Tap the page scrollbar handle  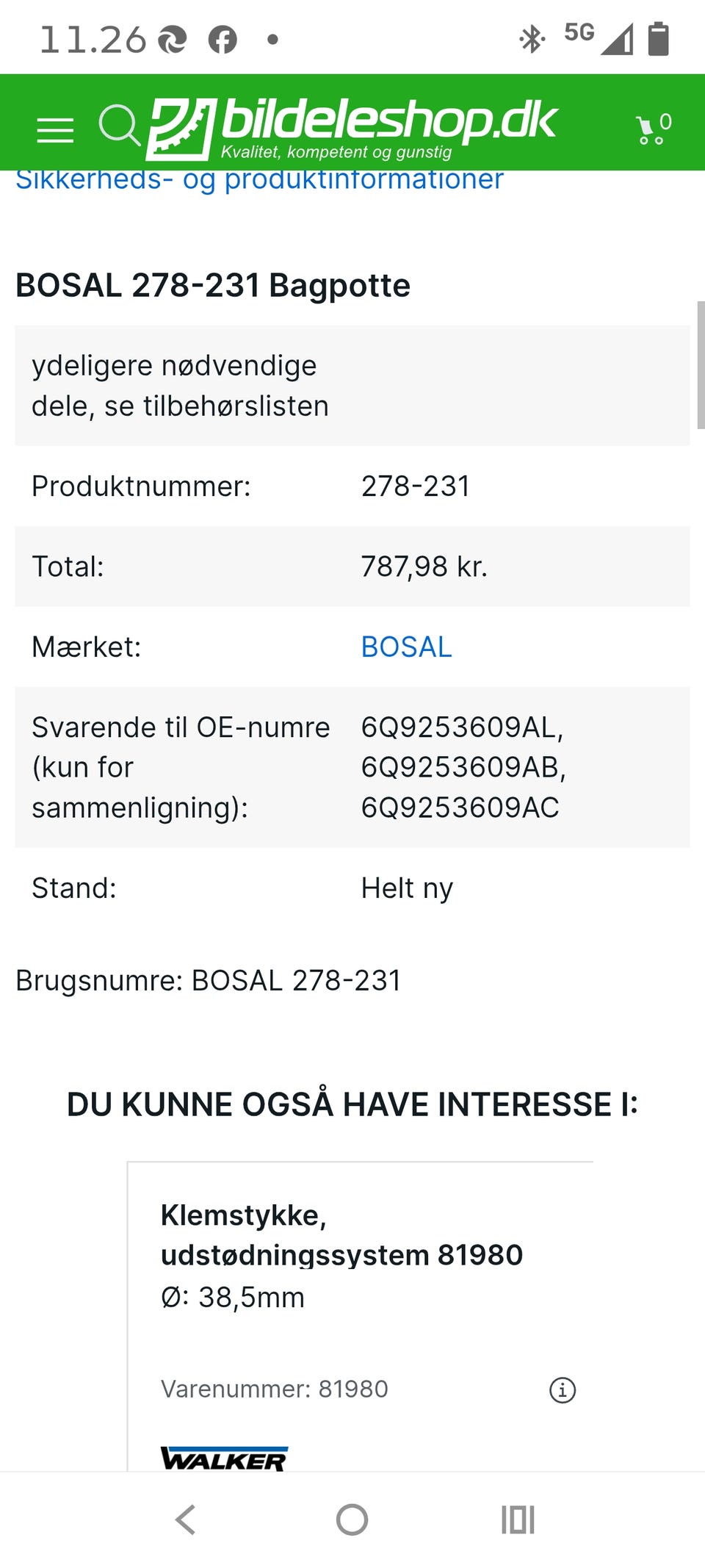[x=701, y=364]
